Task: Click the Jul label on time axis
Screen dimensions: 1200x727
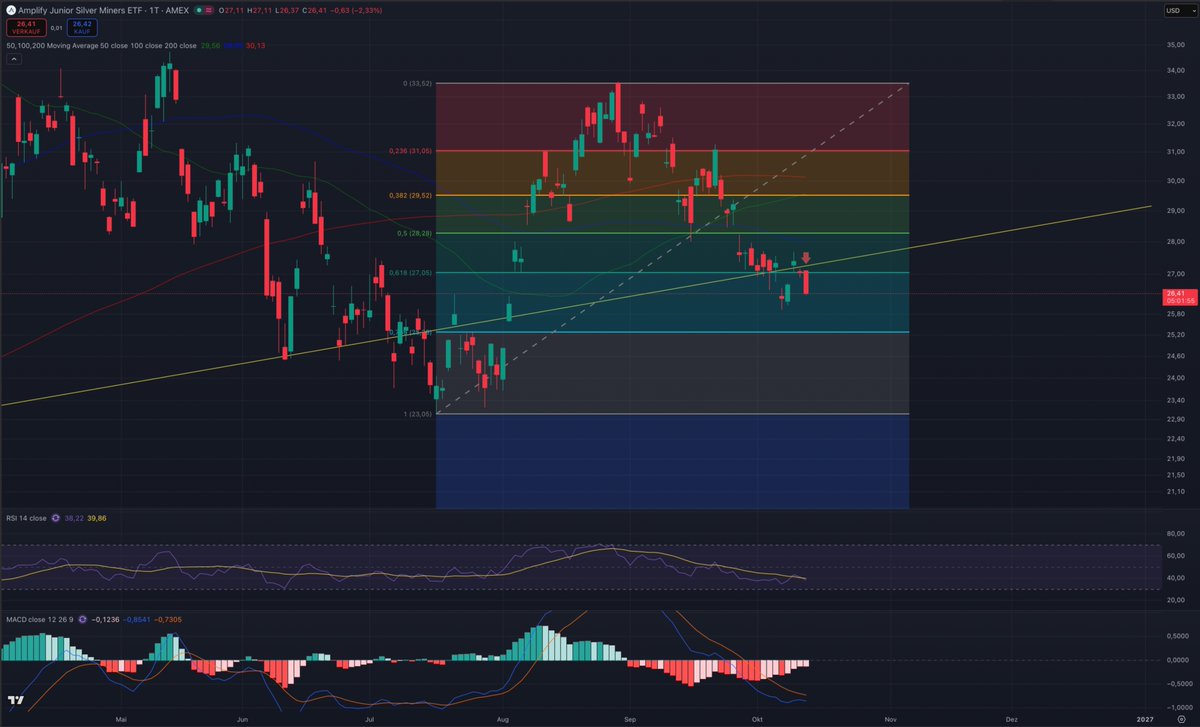Action: [370, 718]
